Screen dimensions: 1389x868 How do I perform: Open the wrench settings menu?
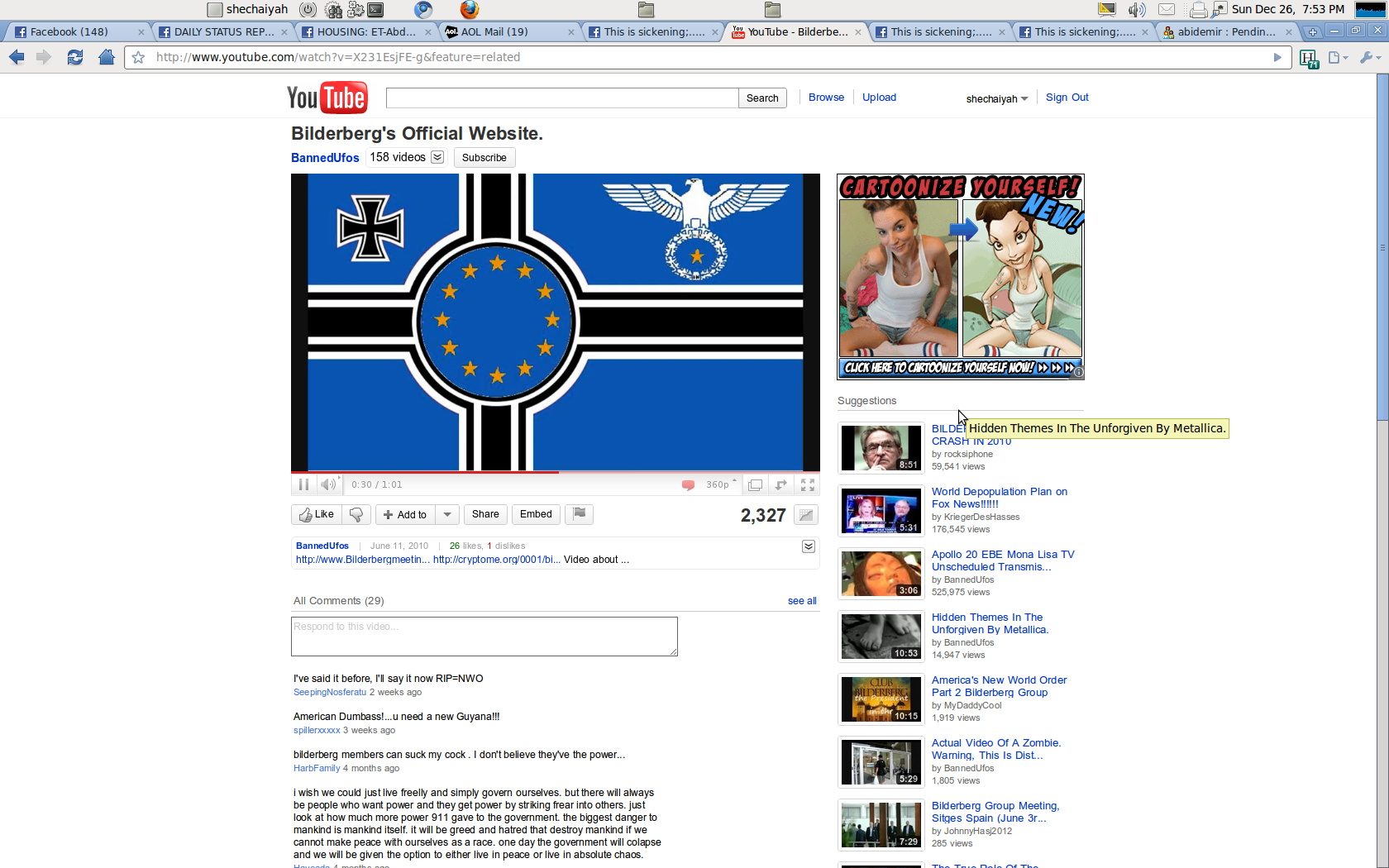(1370, 57)
